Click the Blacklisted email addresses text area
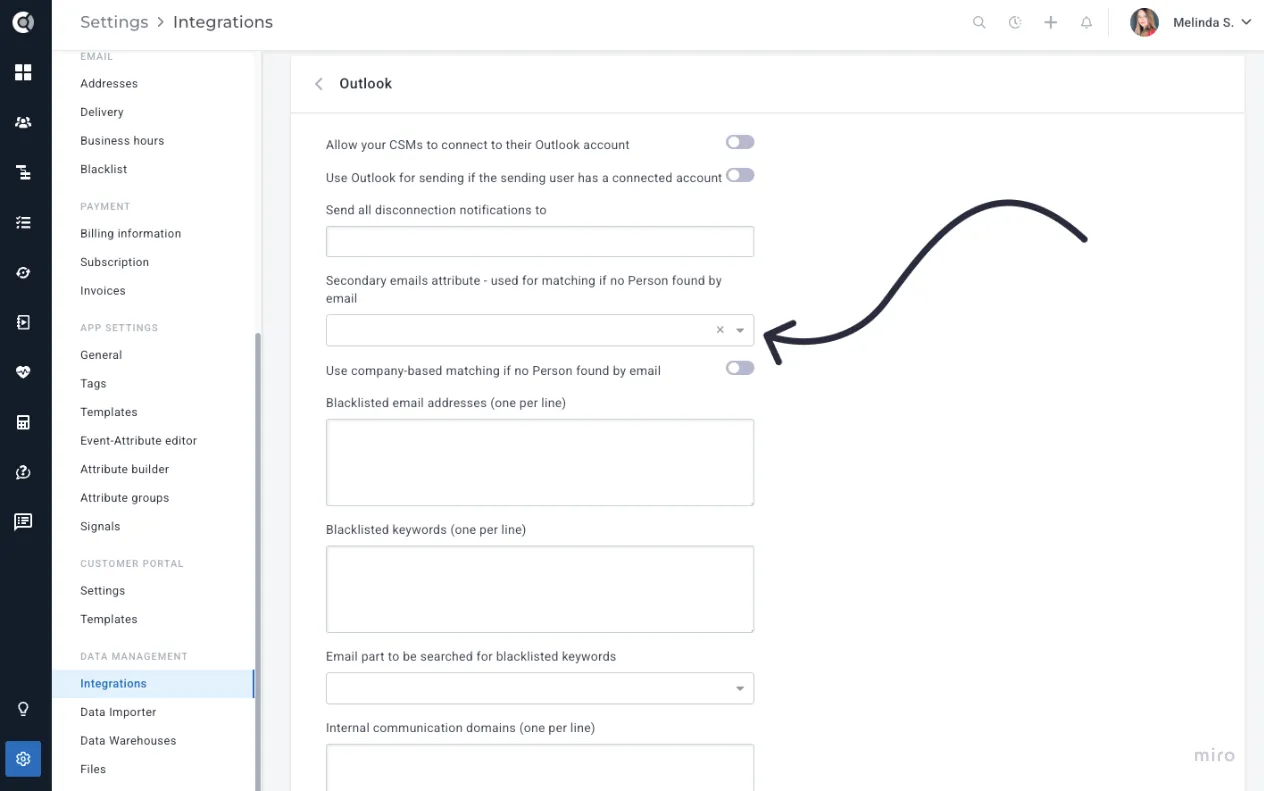 540,462
